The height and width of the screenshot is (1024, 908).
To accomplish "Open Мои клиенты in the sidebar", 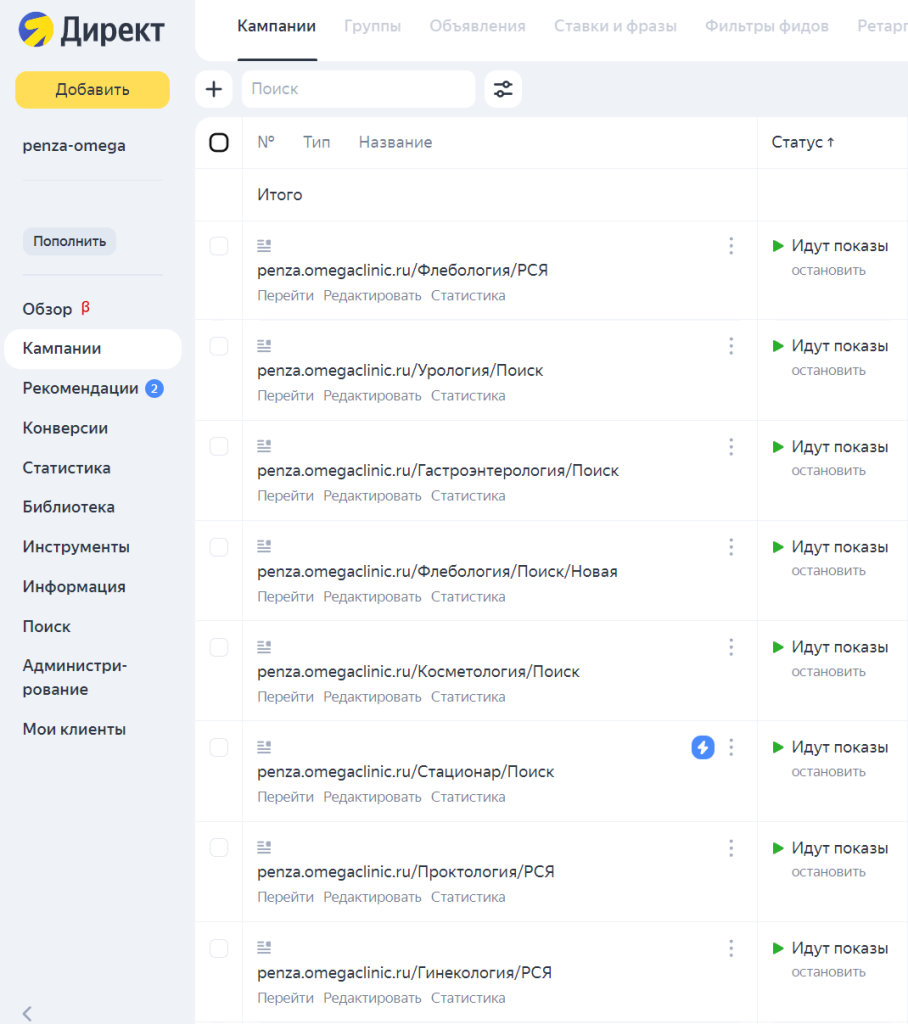I will 74,729.
